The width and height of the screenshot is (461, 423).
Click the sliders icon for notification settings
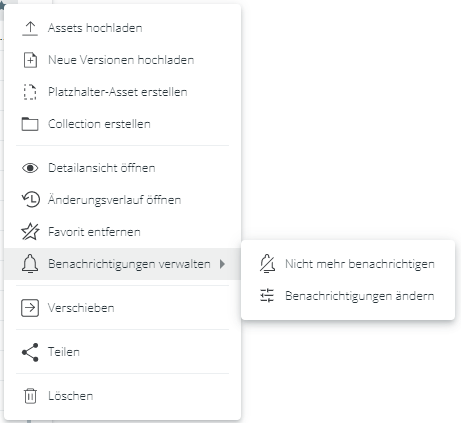[x=267, y=296]
